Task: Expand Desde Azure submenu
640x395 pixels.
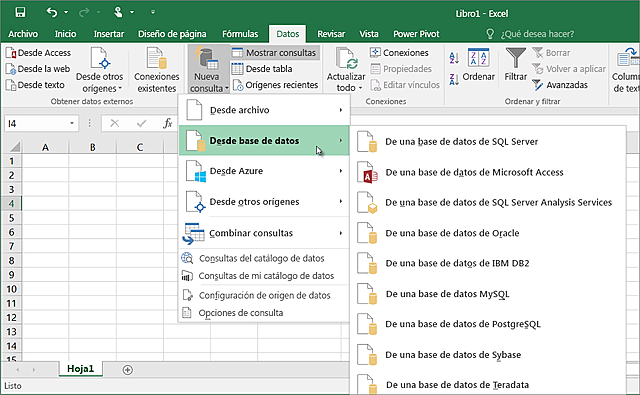Action: [264, 171]
